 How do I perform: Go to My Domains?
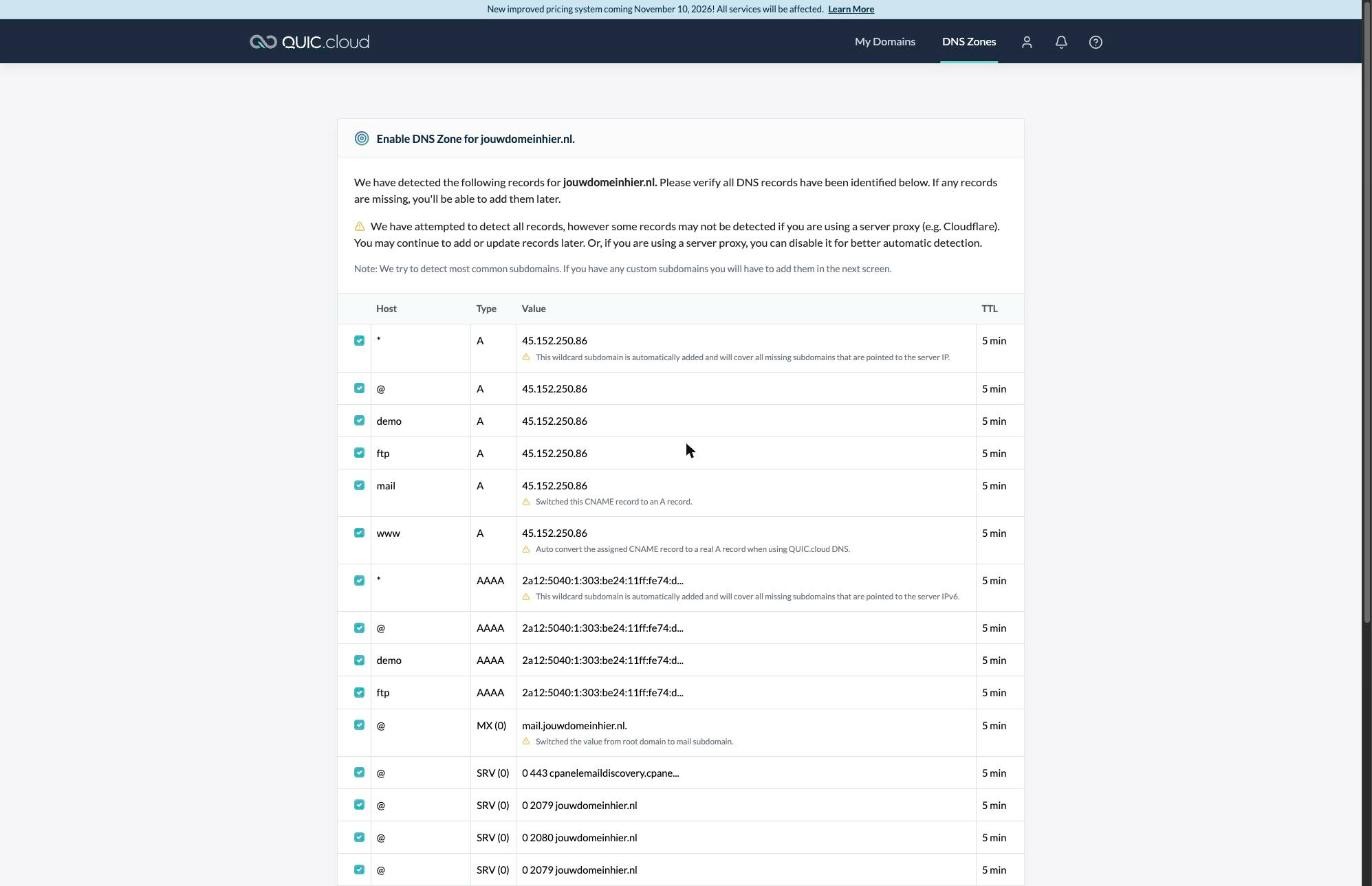click(x=885, y=42)
